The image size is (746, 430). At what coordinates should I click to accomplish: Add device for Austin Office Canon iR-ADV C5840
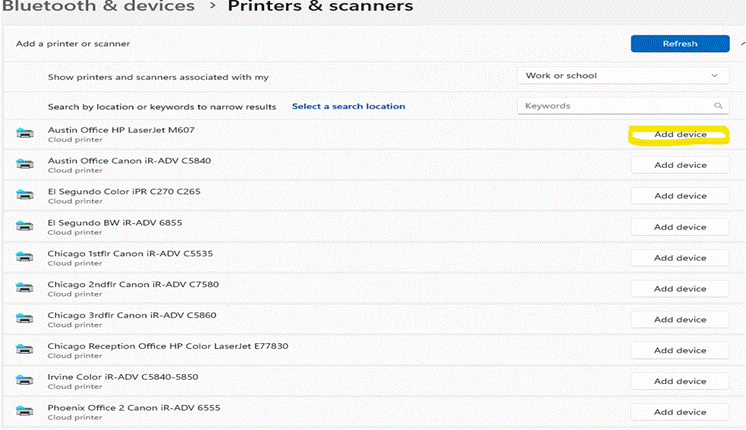click(680, 165)
